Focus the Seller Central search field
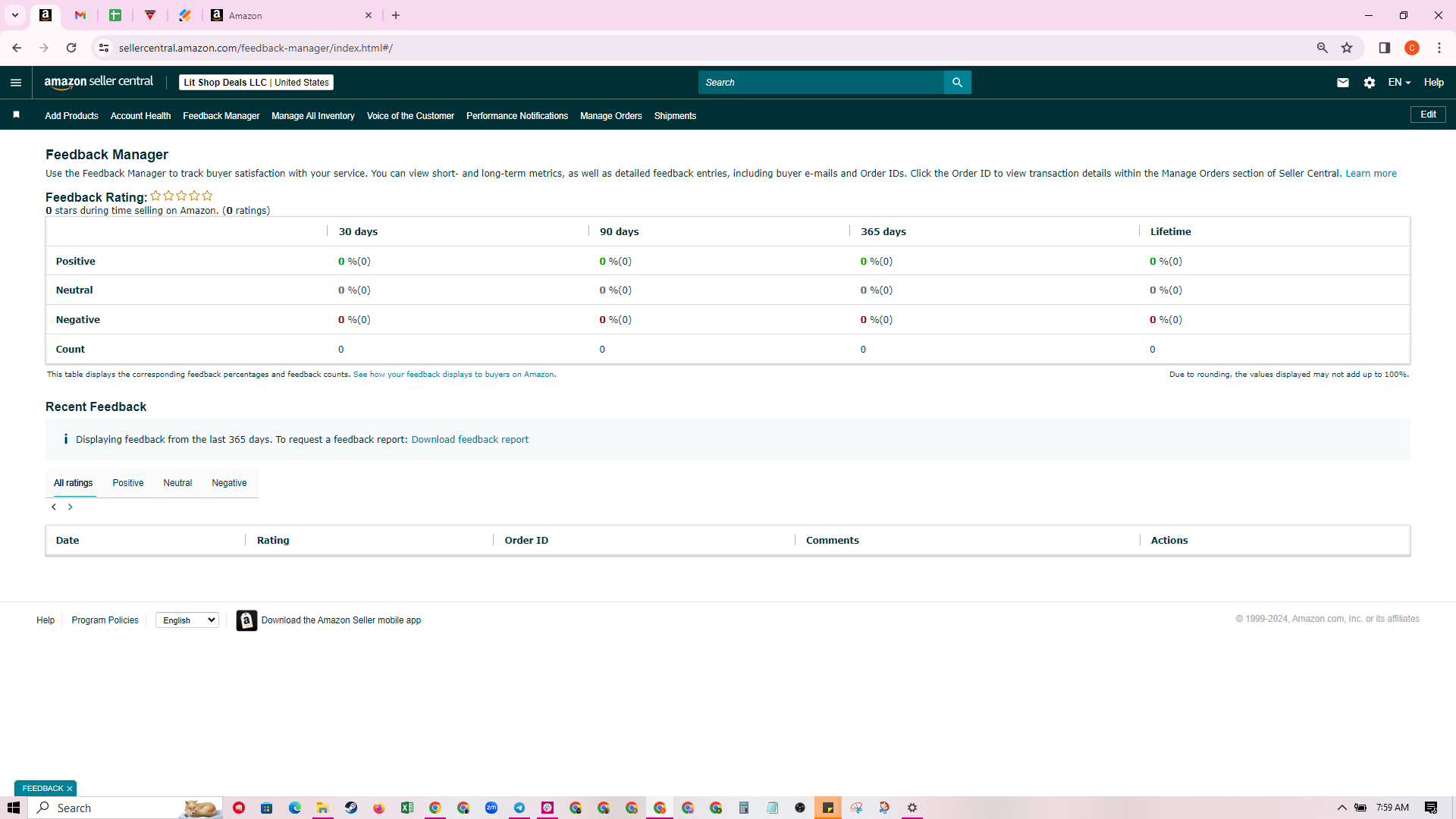The height and width of the screenshot is (819, 1456). click(x=821, y=83)
